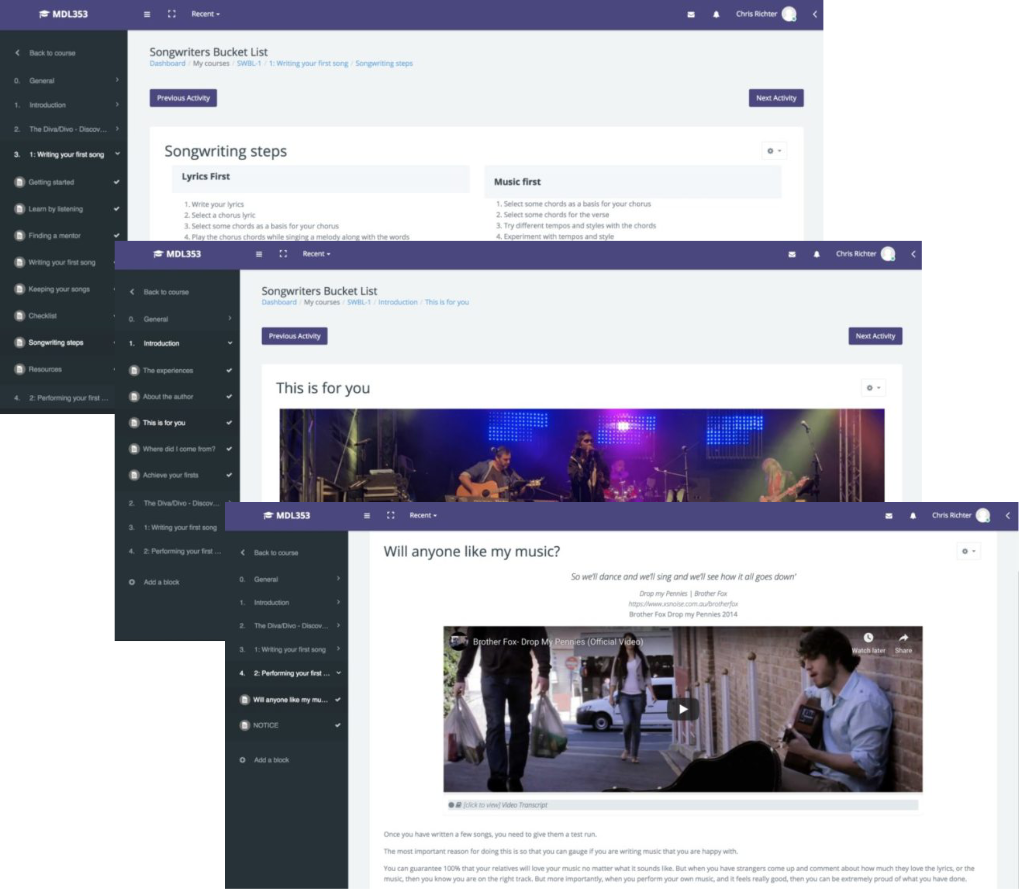Image resolution: width=1024 pixels, height=889 pixels.
Task: Open the Dashboard breadcrumb link in Songwriting steps window
Action: [167, 63]
